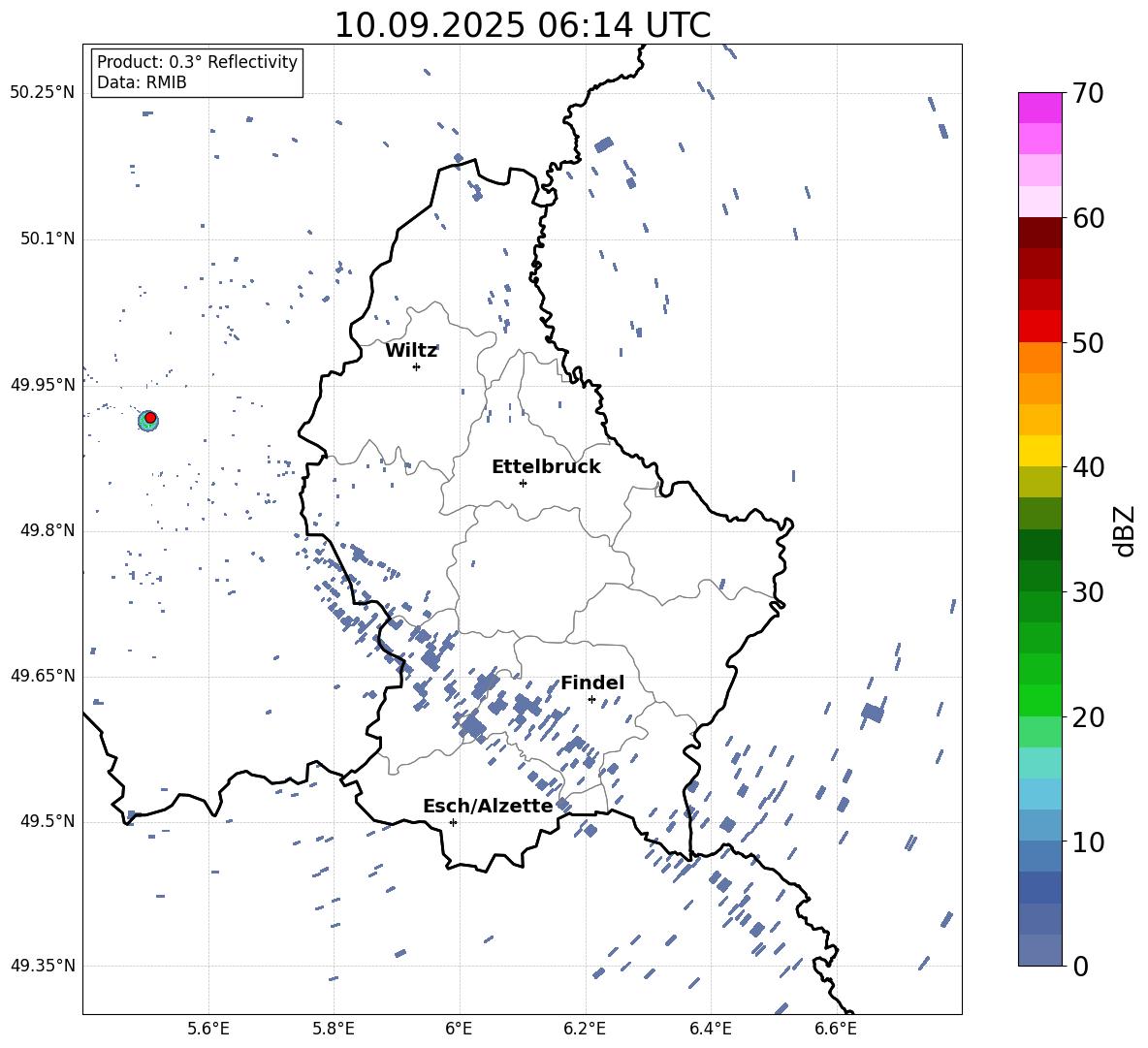Click the yellow colorbar swatch above 40

click(x=1039, y=452)
